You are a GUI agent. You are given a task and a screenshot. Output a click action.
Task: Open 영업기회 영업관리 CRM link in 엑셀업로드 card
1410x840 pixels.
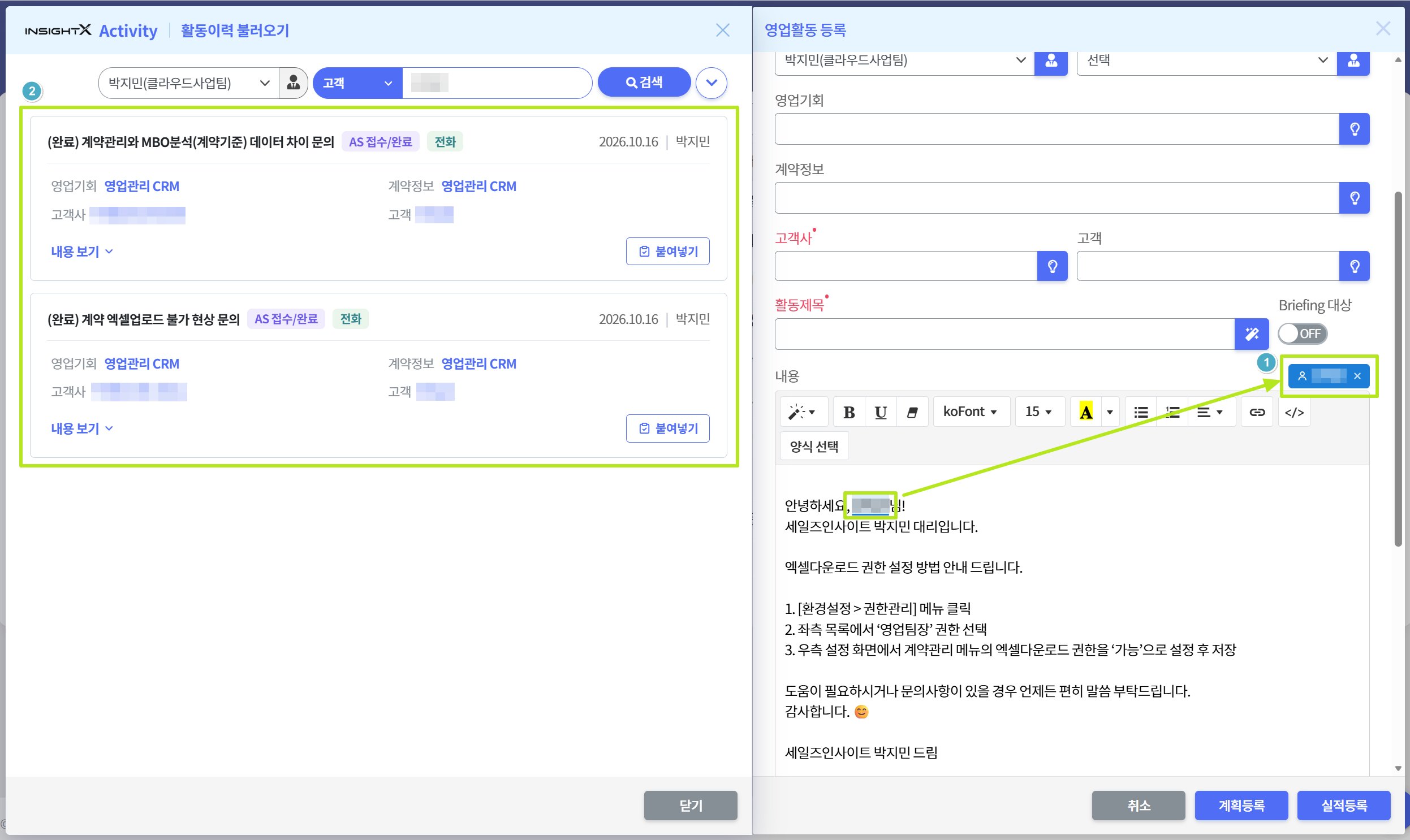point(141,363)
